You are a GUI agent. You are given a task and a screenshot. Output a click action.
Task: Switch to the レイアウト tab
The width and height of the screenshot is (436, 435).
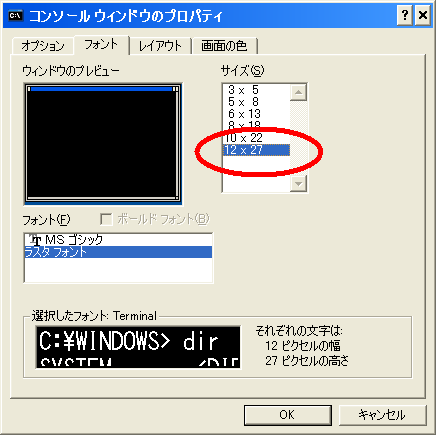160,46
